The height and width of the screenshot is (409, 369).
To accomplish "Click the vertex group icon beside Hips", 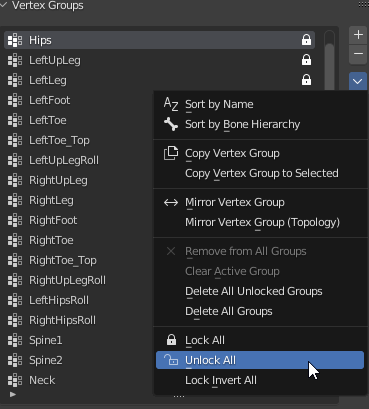I will coord(15,40).
